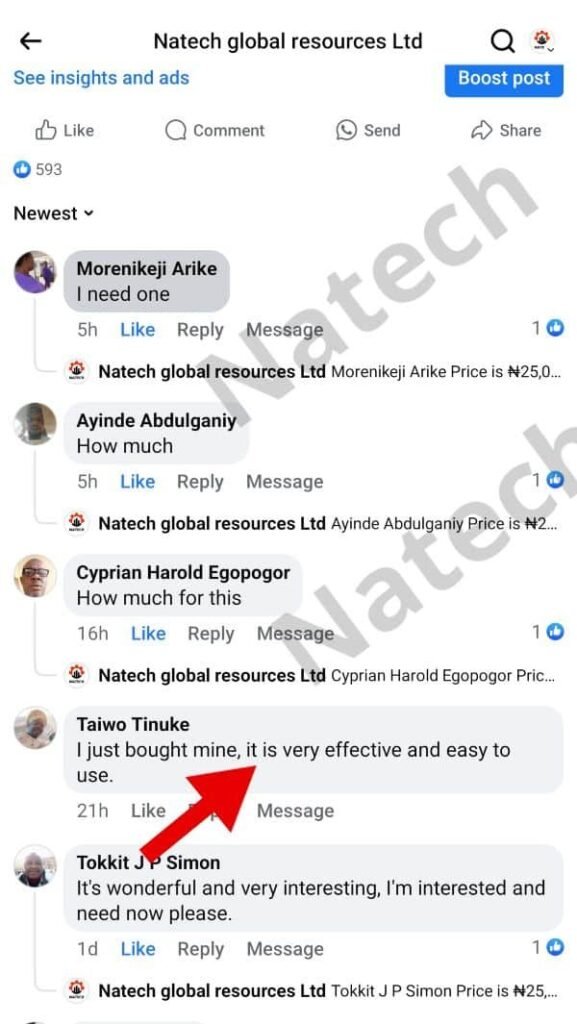The image size is (577, 1024).
Task: View the 593 reactions count
Action: (38, 170)
